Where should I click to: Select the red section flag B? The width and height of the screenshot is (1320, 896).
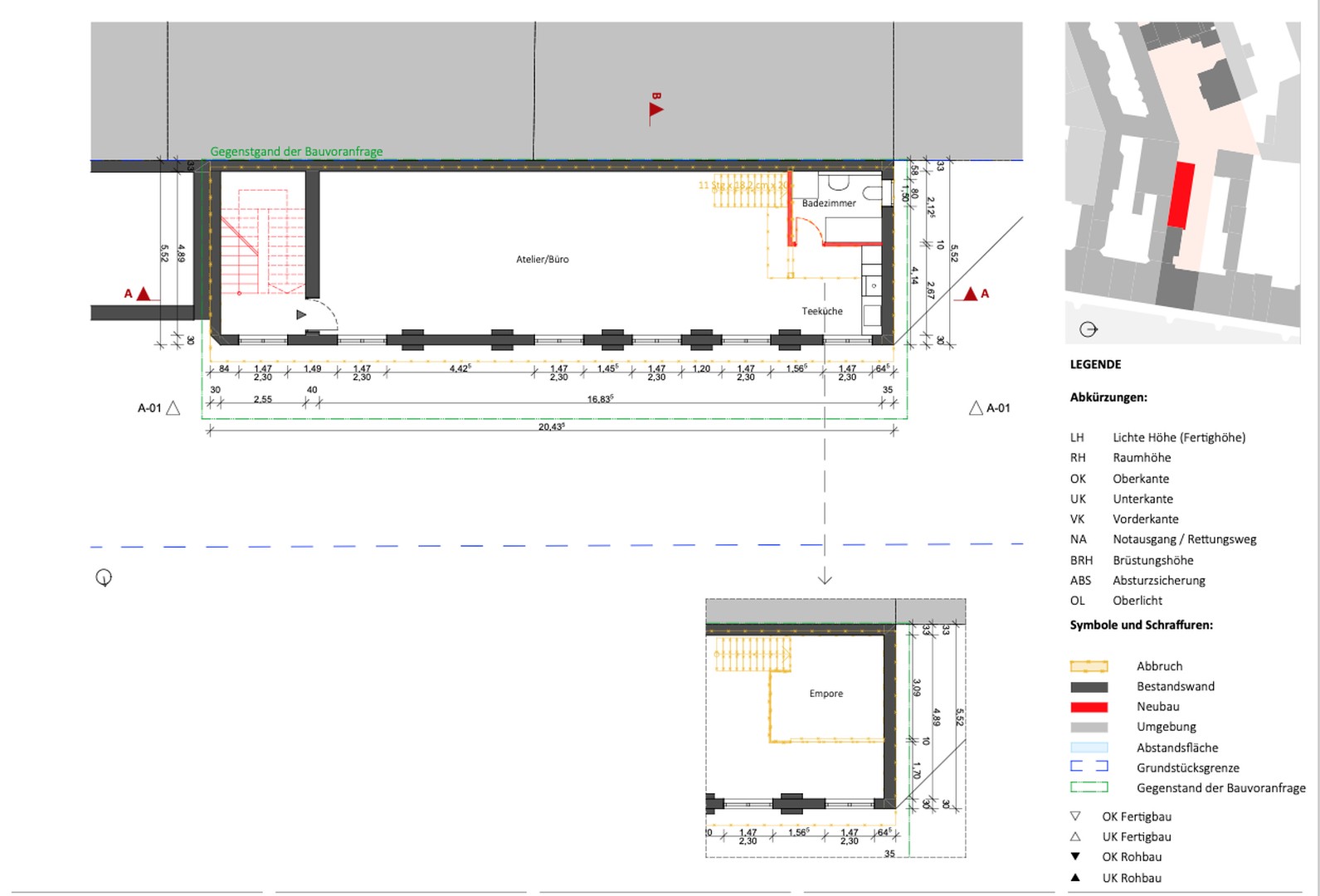[655, 110]
